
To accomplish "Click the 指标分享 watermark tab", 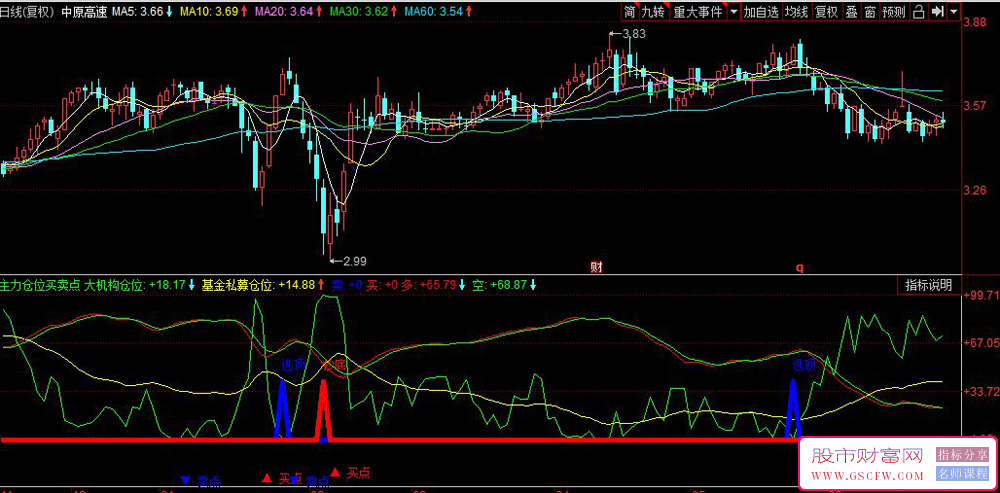I will [962, 455].
